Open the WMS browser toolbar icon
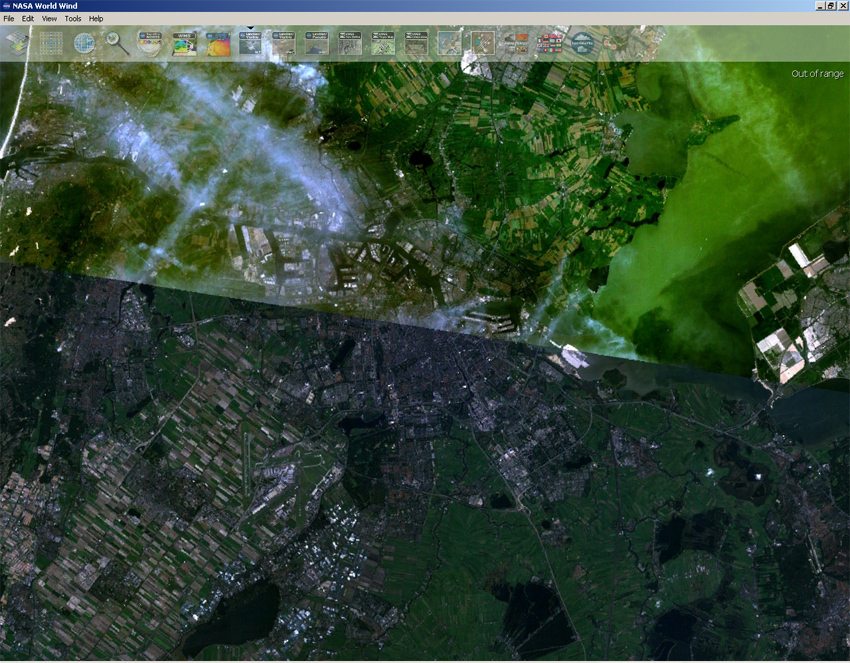Image resolution: width=850 pixels, height=663 pixels. pyautogui.click(x=184, y=43)
